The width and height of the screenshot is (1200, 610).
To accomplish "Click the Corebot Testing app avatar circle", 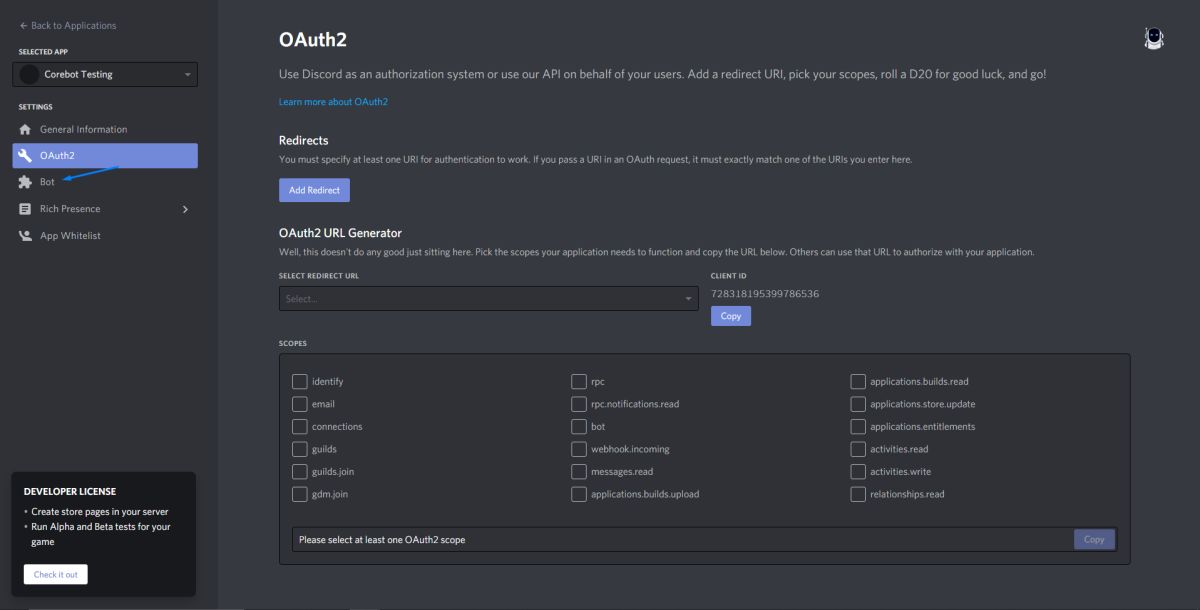I will coord(29,74).
